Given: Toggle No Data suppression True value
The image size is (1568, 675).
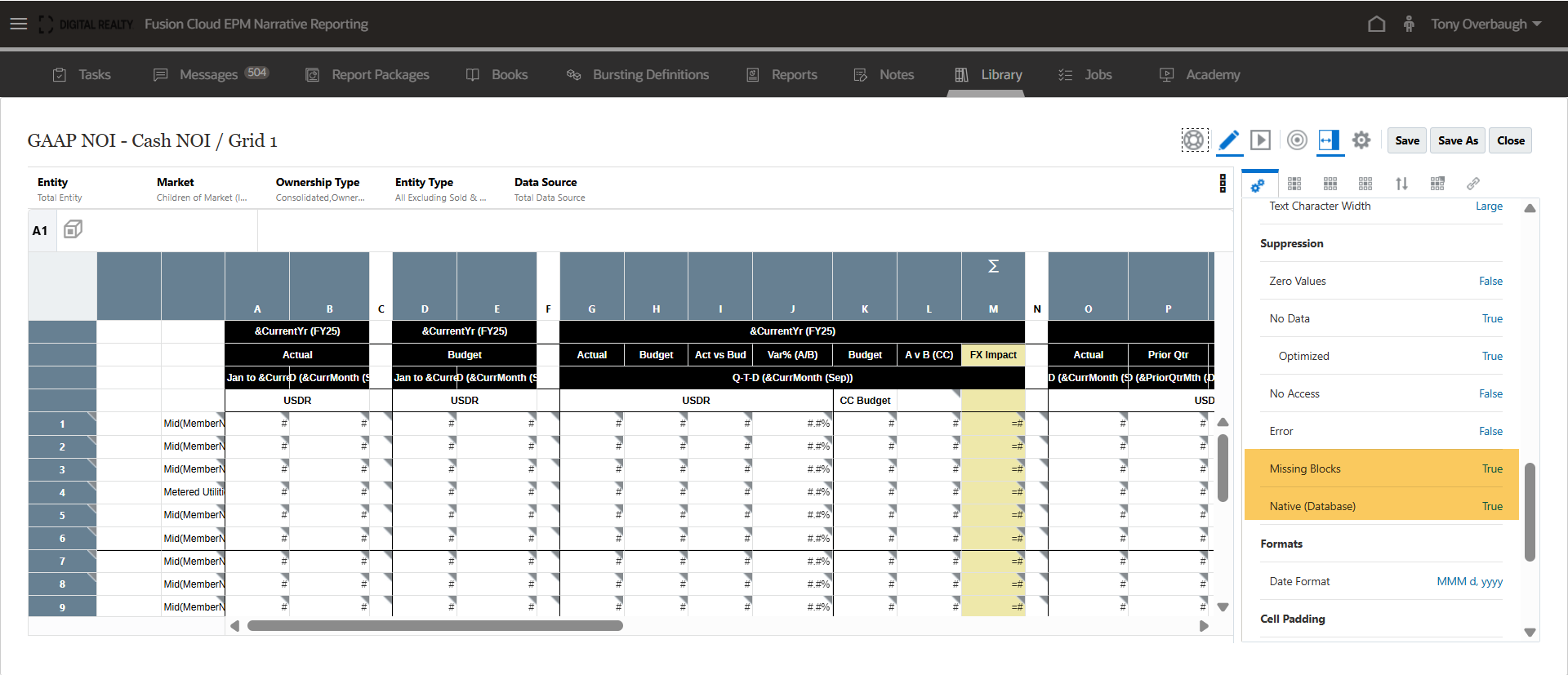Looking at the screenshot, I should coord(1491,318).
